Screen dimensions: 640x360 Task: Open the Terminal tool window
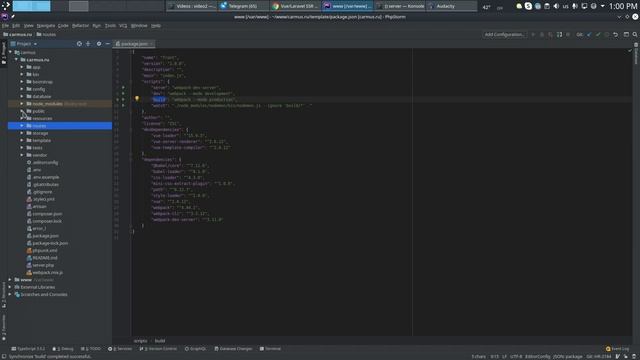270,349
